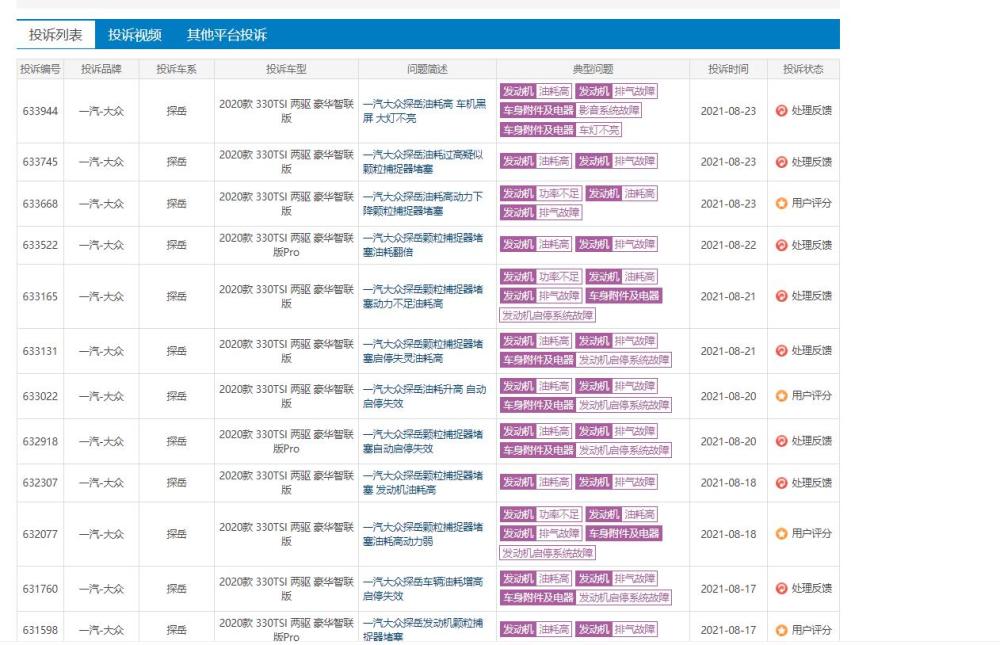Viewport: 1000px width, 645px height.
Task: Click the 处理反馈 status icon for complaint 632918
Action: [x=781, y=441]
